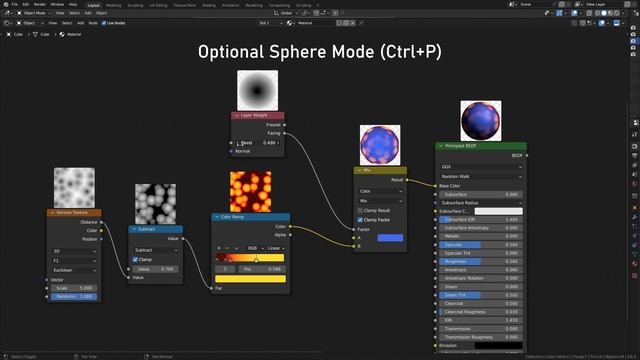Image resolution: width=640 pixels, height=360 pixels.
Task: Open the File menu
Action: click(x=15, y=4)
